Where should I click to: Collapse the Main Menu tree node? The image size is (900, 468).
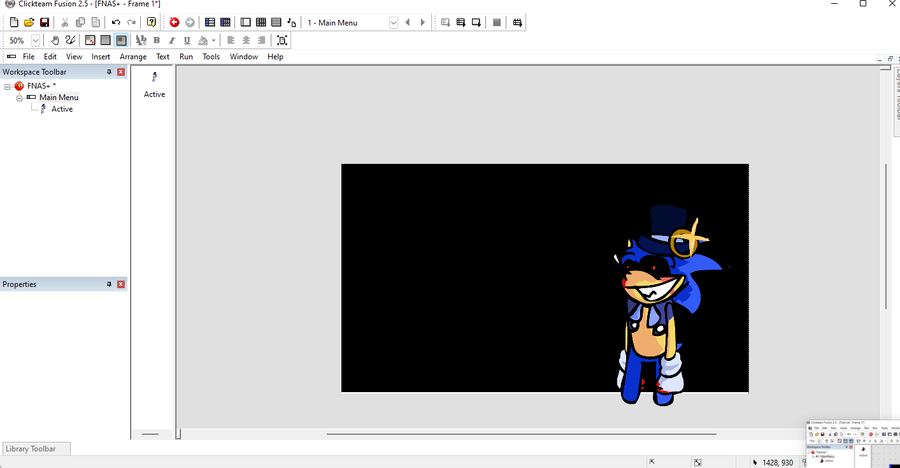point(20,98)
